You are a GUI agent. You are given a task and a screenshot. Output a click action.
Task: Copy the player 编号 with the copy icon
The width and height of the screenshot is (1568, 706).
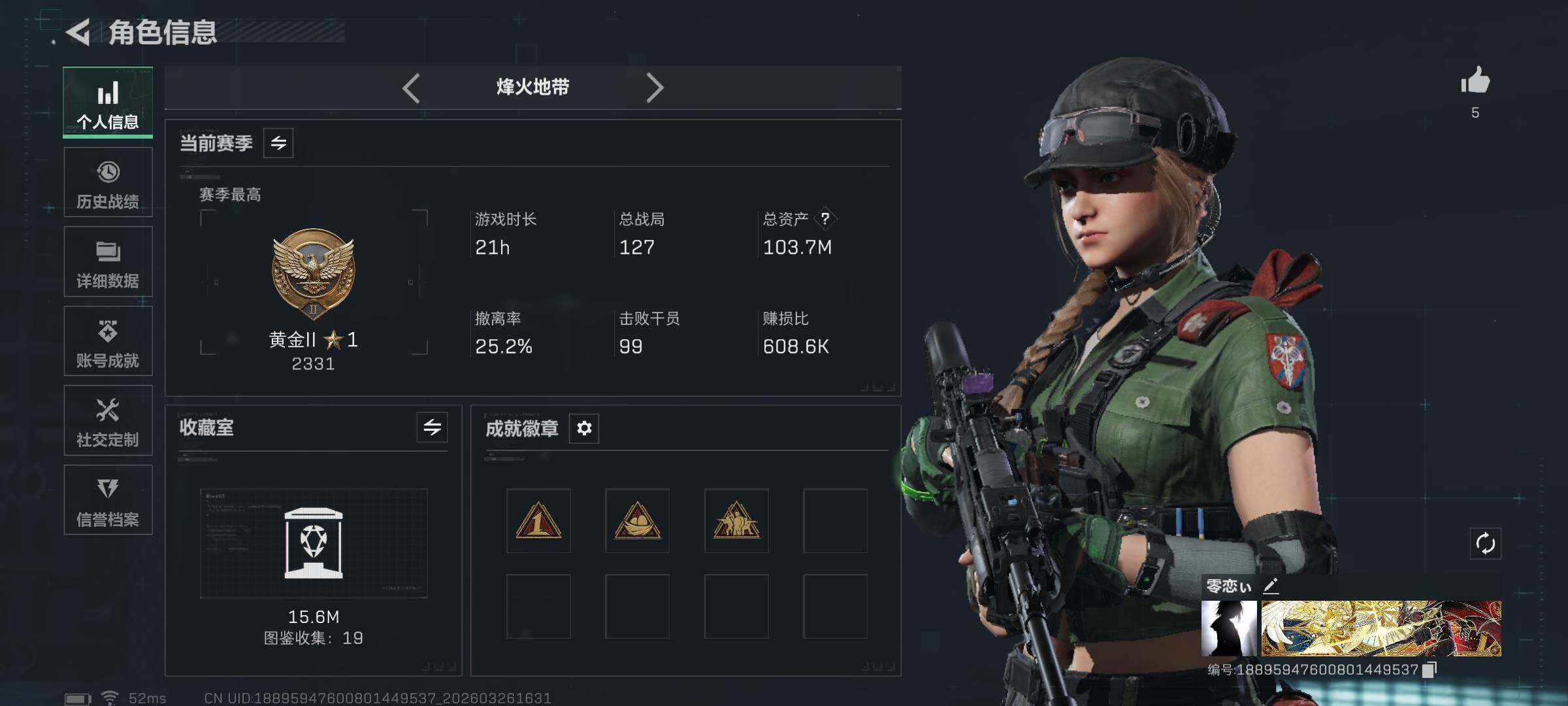pos(1429,669)
